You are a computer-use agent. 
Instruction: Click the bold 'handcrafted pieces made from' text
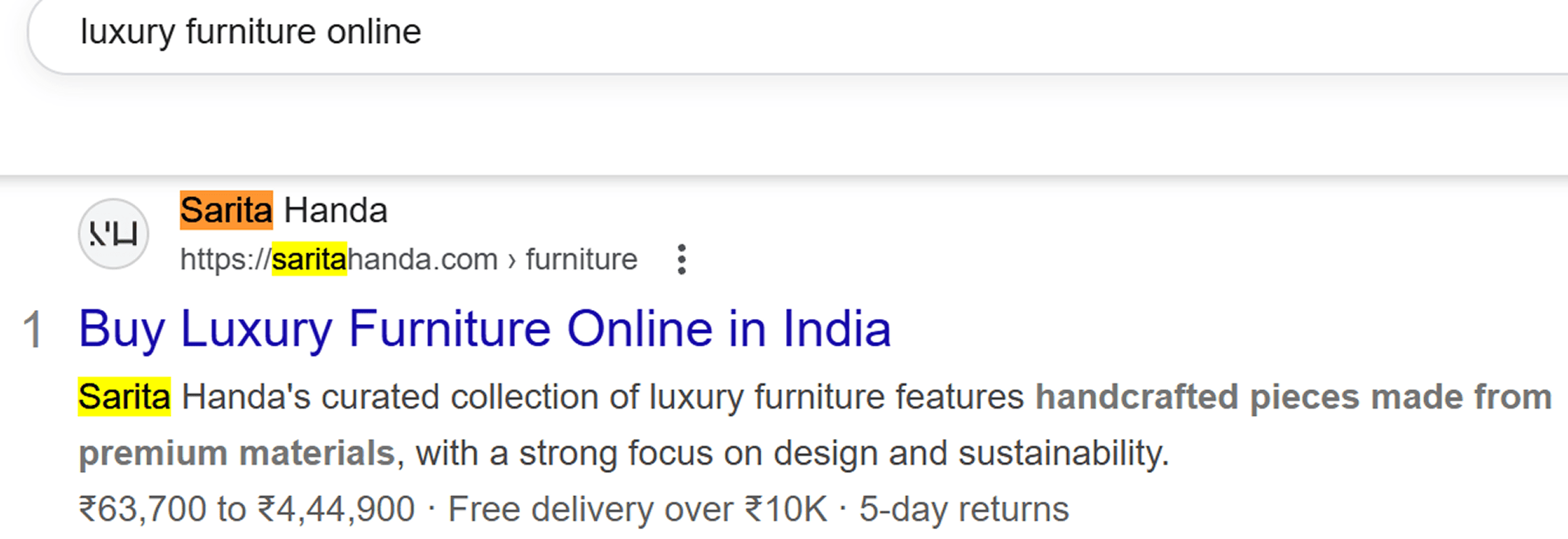tap(1294, 397)
